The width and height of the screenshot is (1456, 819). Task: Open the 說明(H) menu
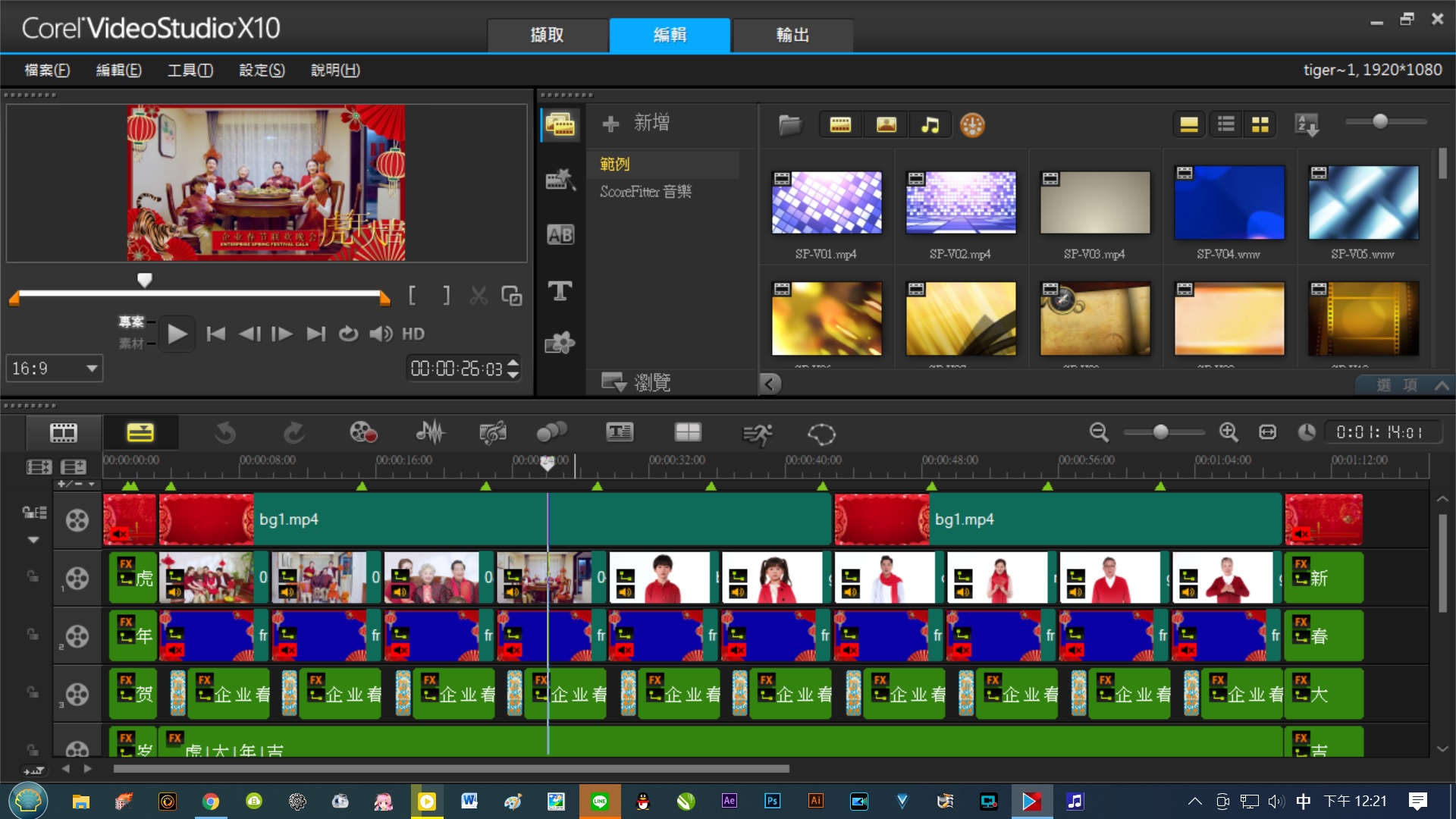coord(335,71)
